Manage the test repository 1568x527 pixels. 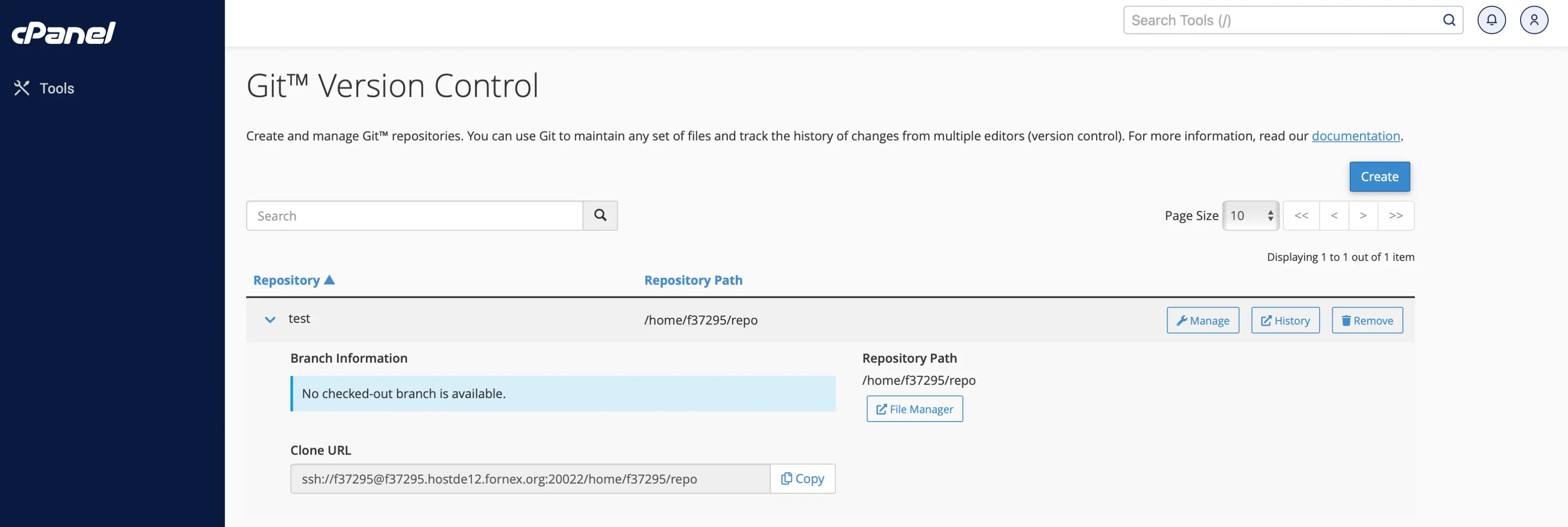1203,321
